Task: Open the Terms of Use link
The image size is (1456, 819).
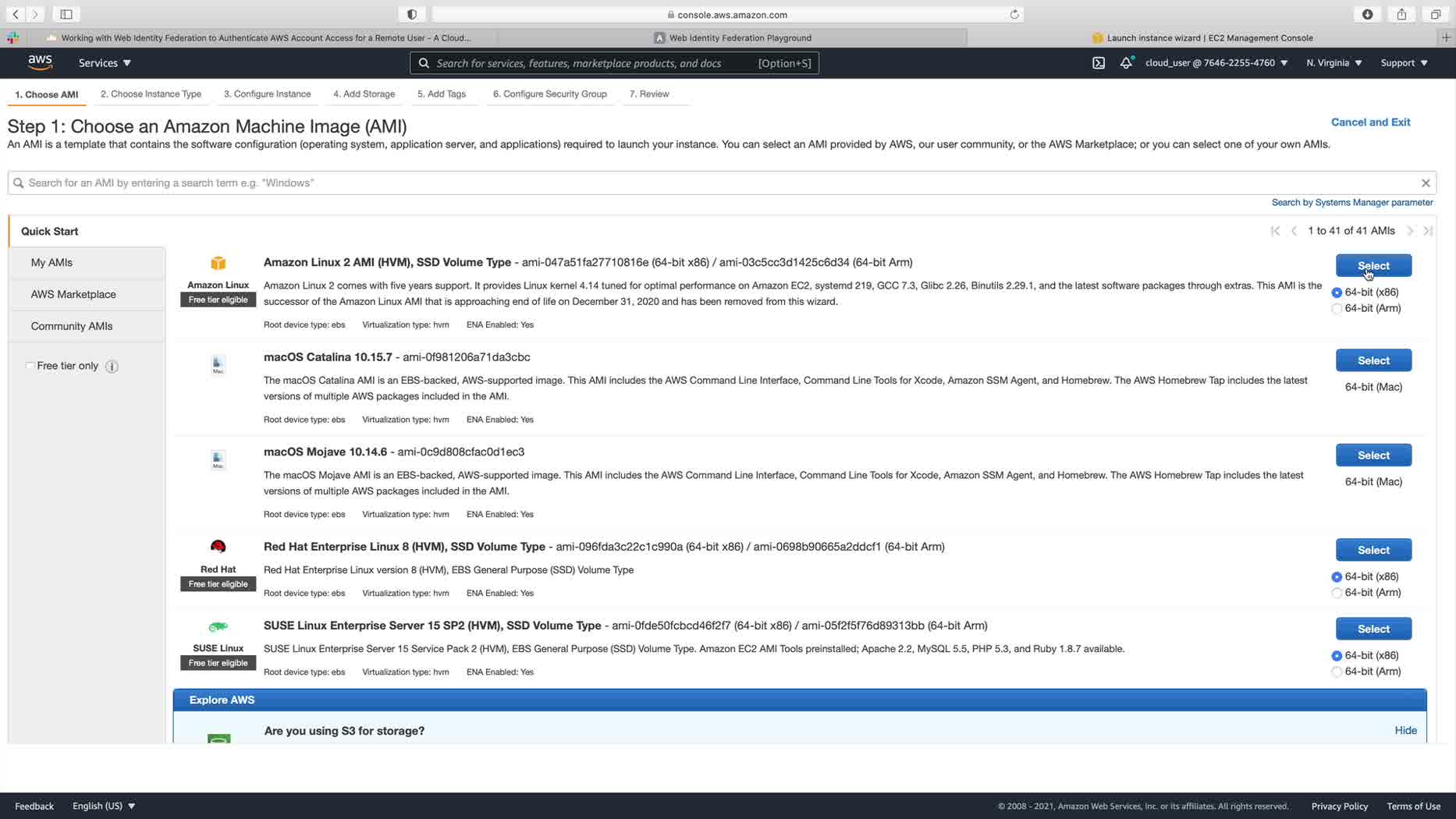Action: [1413, 806]
